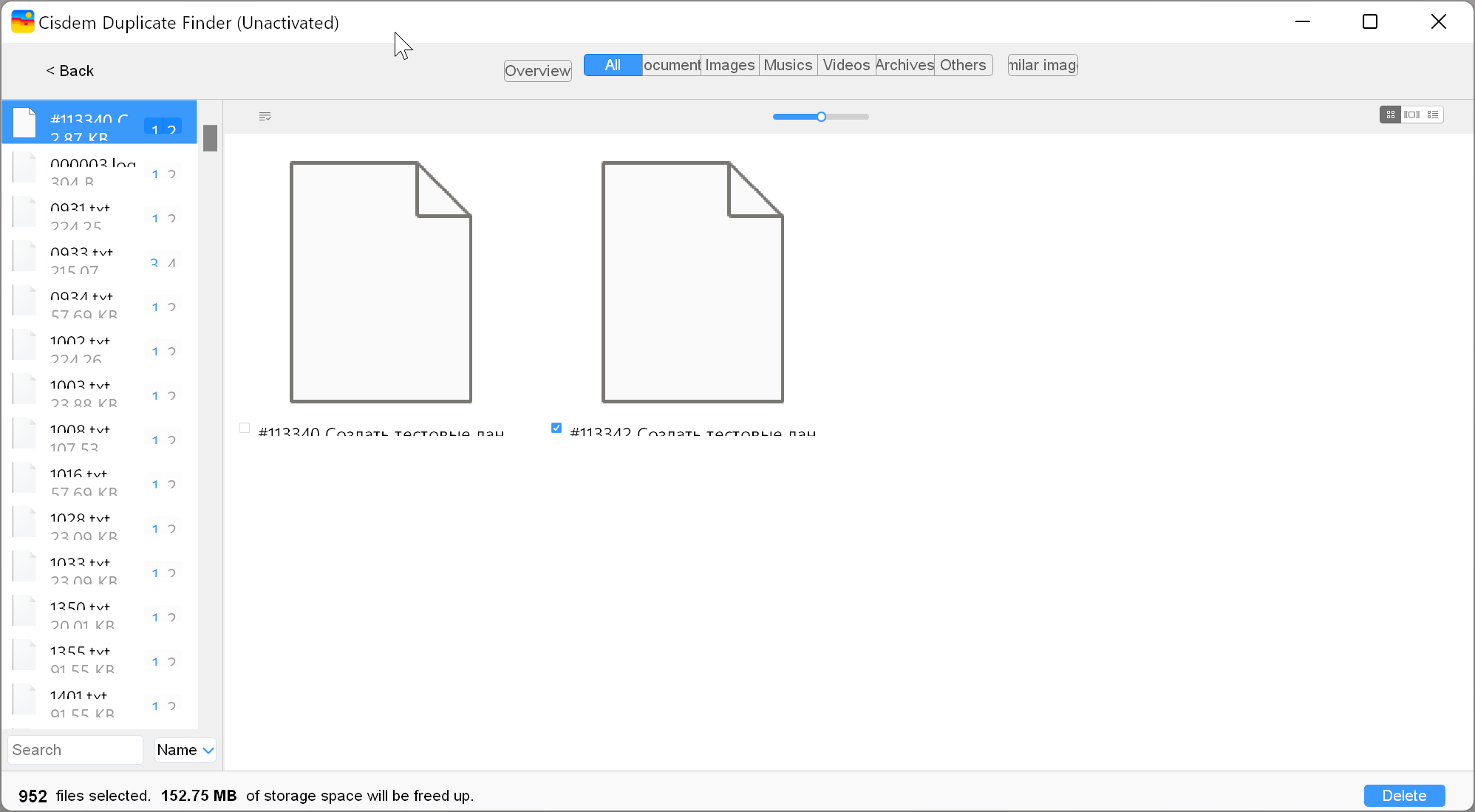1475x812 pixels.
Task: Open the Images tab
Action: (x=729, y=65)
